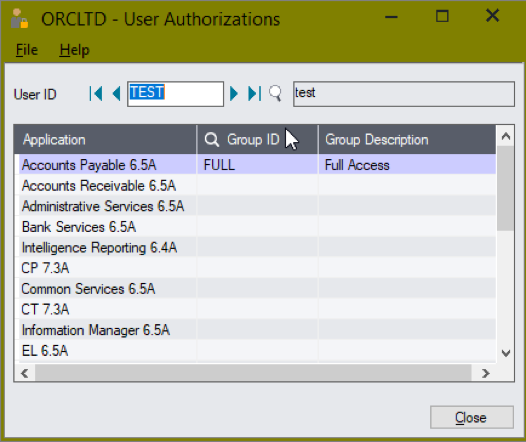This screenshot has height=442, width=526.
Task: Click the User ID input field
Action: coord(175,94)
